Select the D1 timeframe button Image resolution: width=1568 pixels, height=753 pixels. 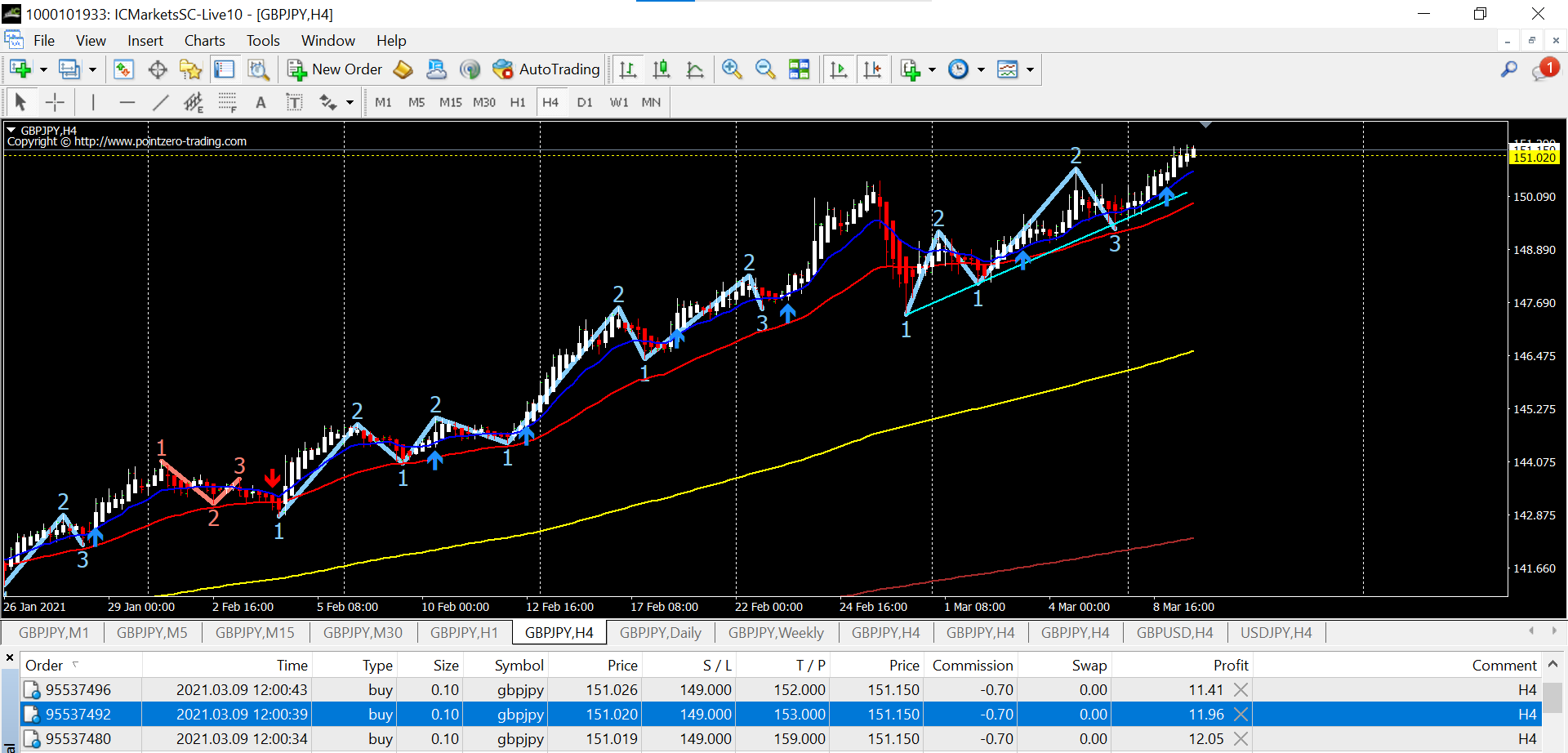pos(585,102)
